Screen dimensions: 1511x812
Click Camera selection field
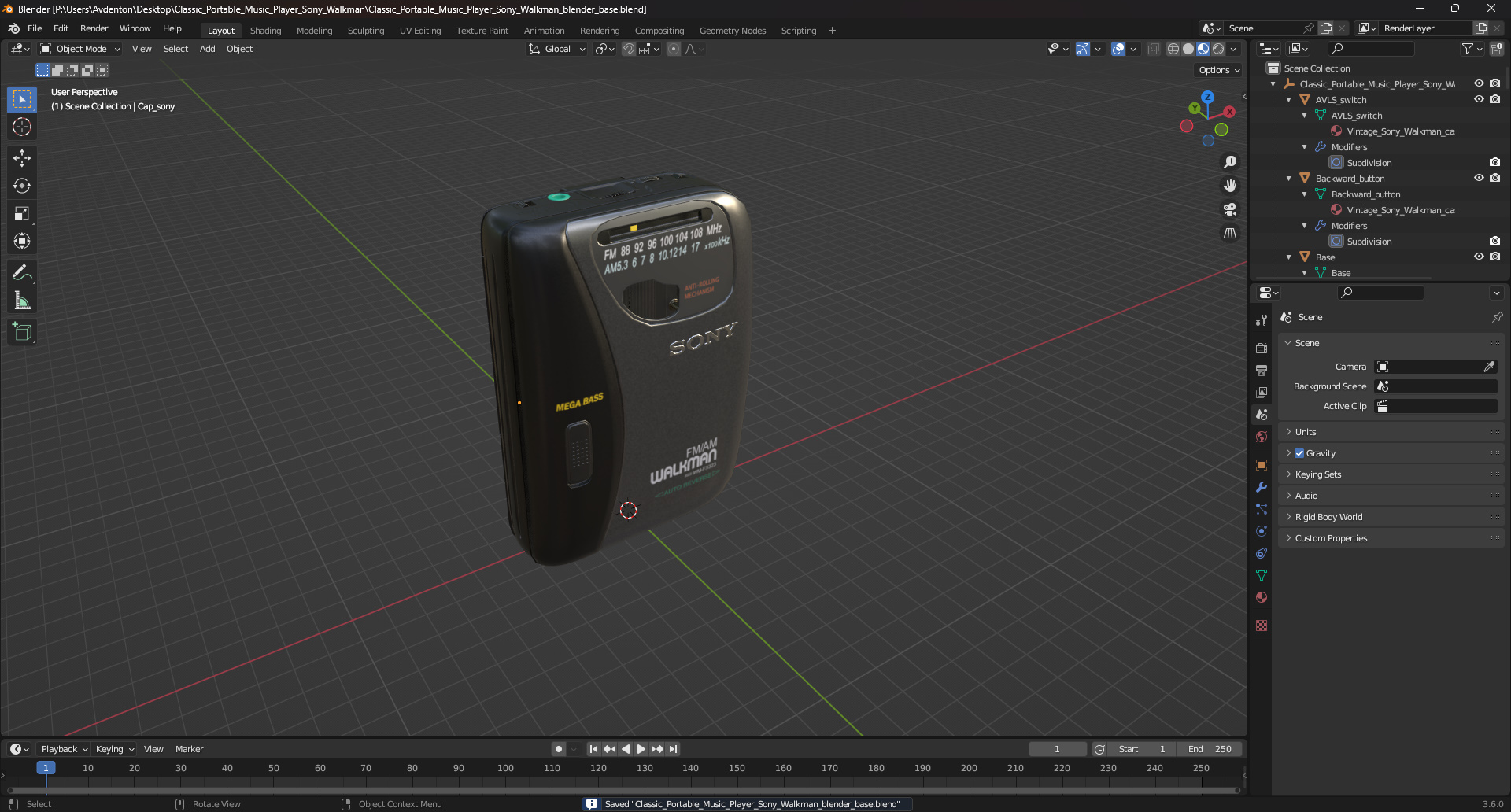coord(1435,367)
